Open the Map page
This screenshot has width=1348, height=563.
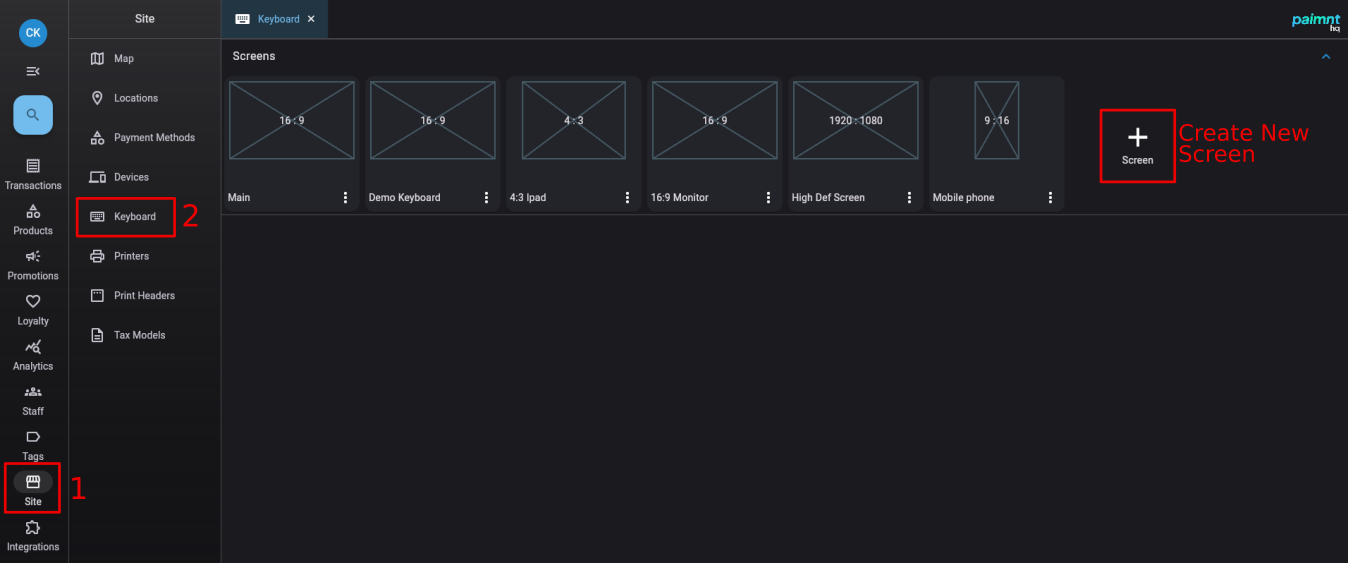(x=144, y=59)
